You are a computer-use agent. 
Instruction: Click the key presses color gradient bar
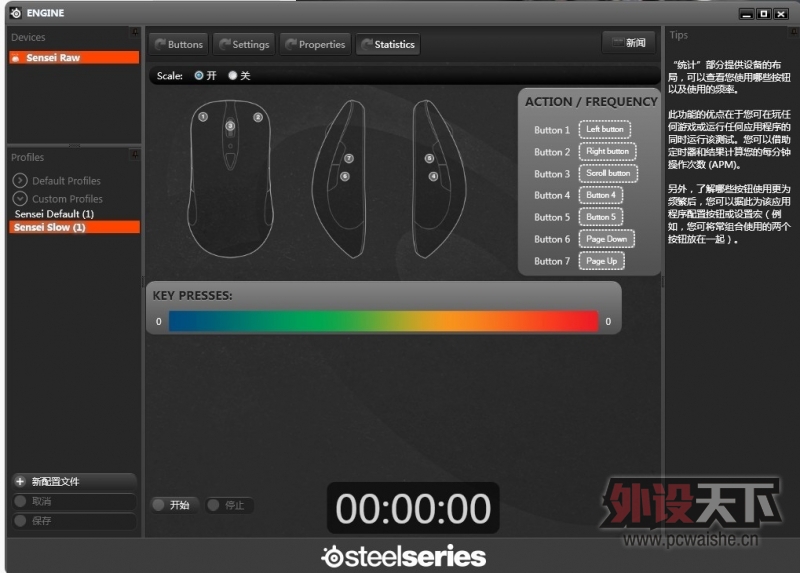(383, 321)
